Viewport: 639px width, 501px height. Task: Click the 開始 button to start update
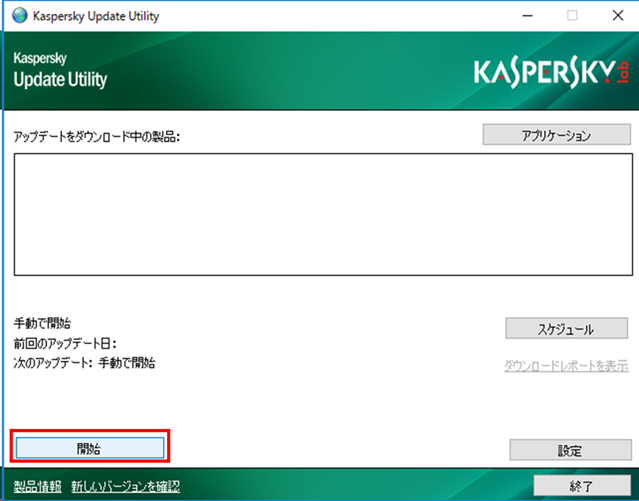point(90,448)
